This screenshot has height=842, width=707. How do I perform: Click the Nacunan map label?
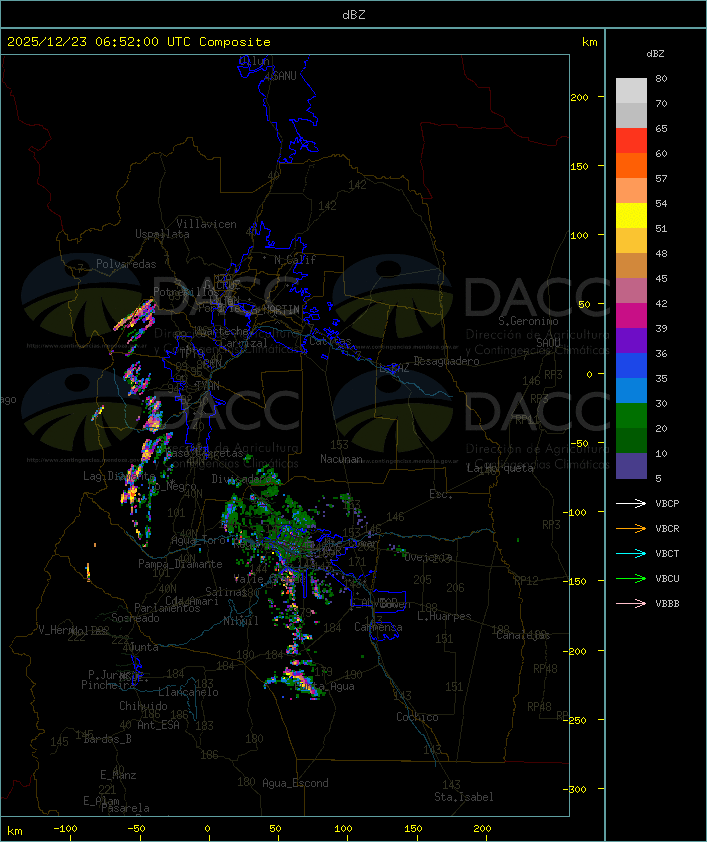[341, 459]
